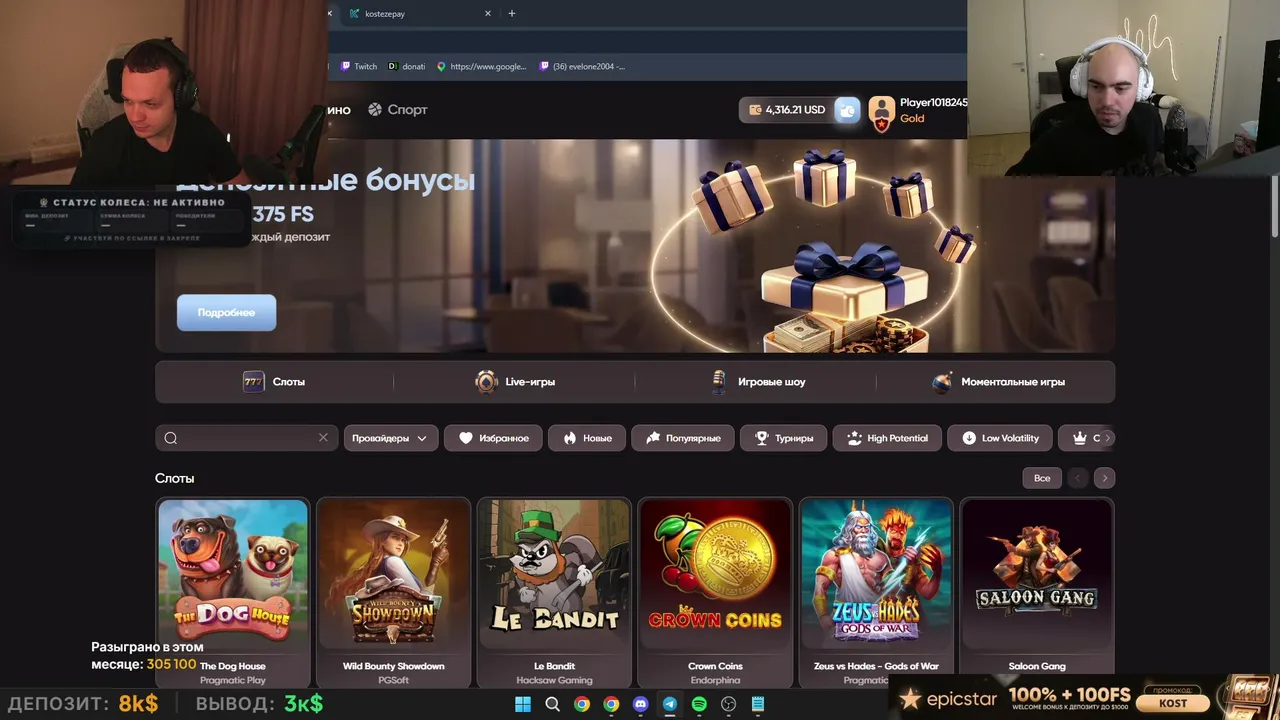Click the crown icon filter chip
The image size is (1280, 720).
pos(1079,438)
